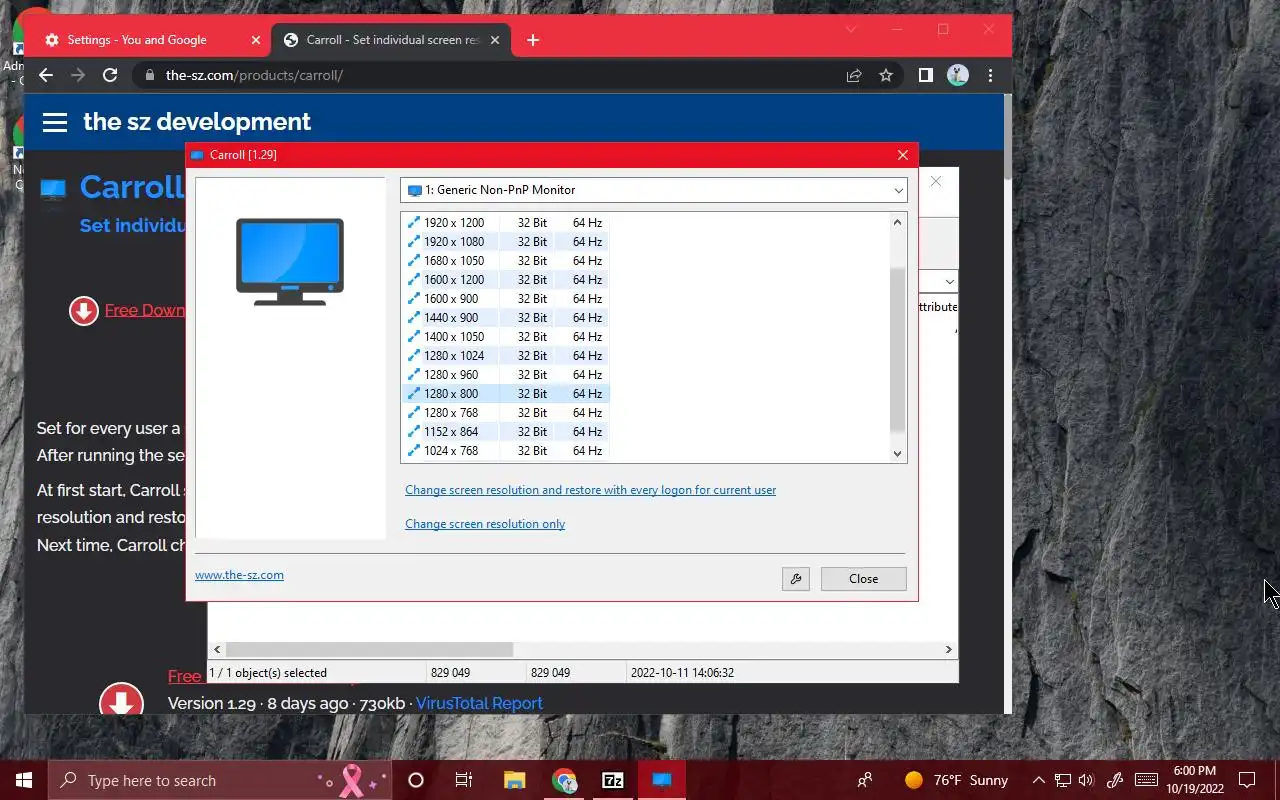
Task: Open the monitor selection dropdown
Action: click(x=654, y=190)
